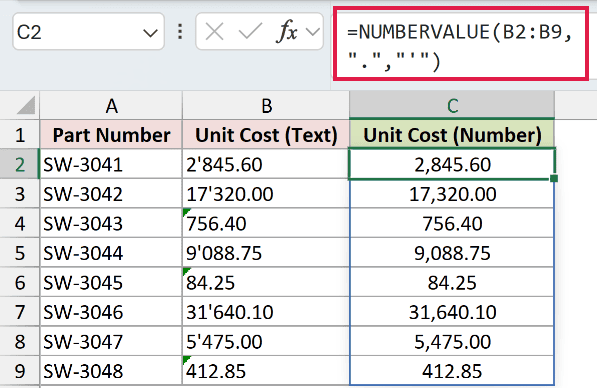Click the Part Number header cell
The image size is (597, 388).
[111, 135]
